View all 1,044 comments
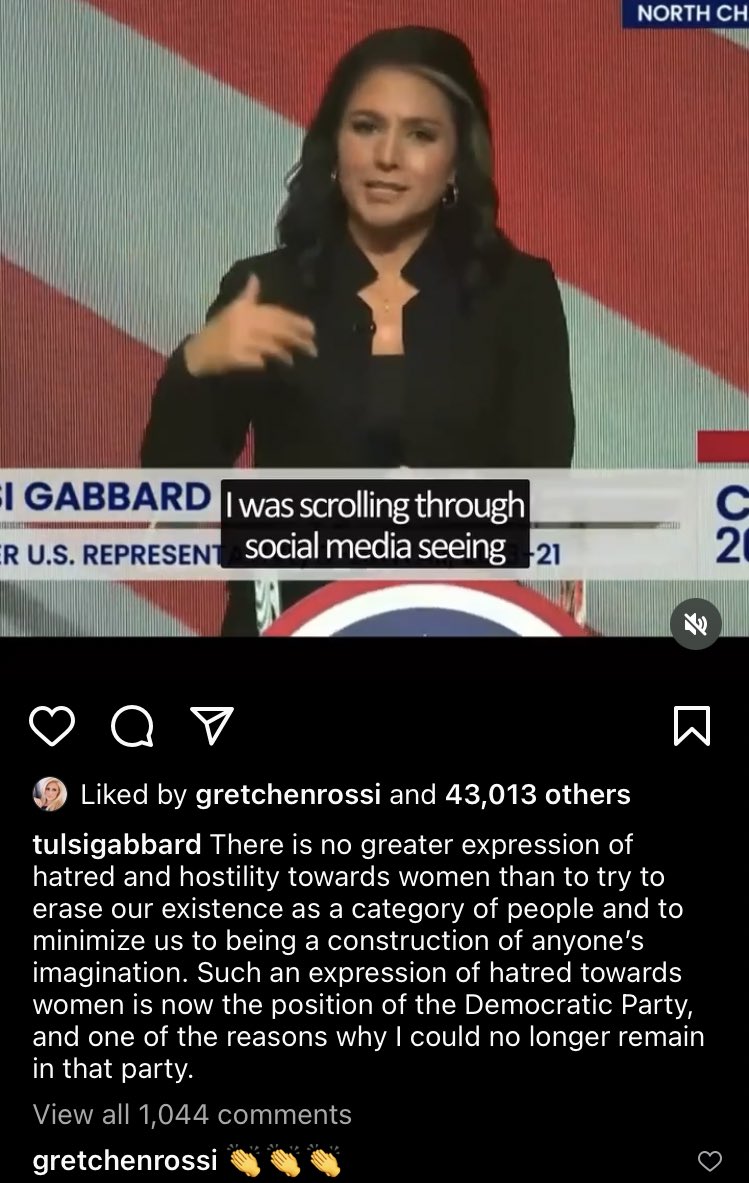The height and width of the screenshot is (1183, 749). [192, 1114]
